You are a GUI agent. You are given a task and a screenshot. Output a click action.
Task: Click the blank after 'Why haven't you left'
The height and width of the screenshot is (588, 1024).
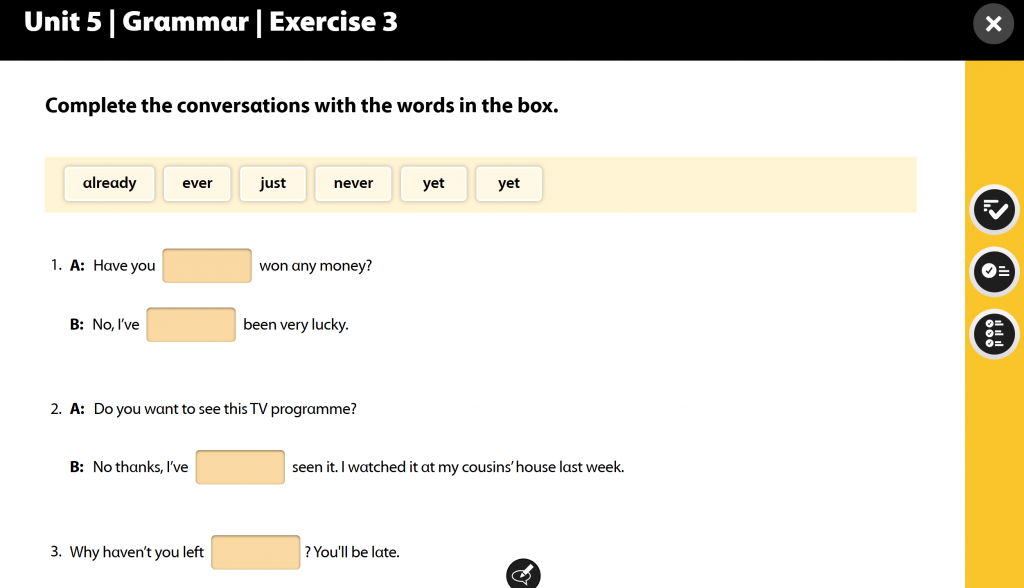[256, 552]
